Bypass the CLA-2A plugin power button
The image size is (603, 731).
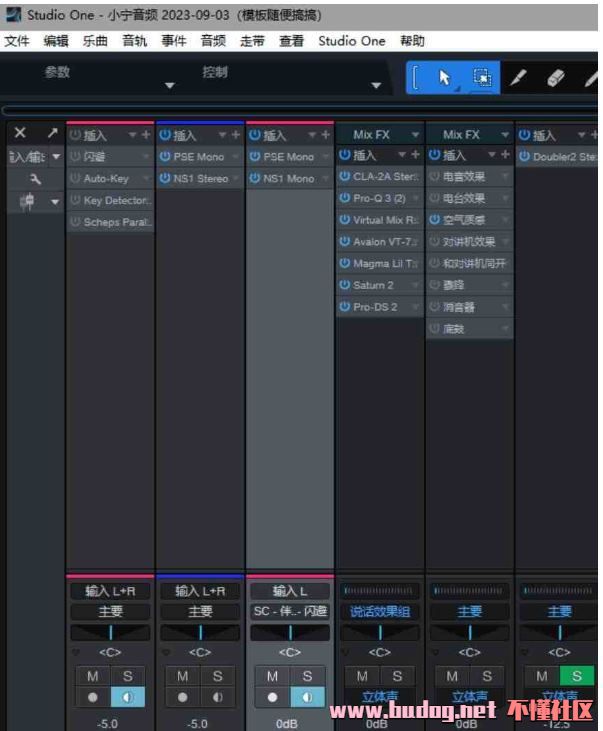pos(345,176)
